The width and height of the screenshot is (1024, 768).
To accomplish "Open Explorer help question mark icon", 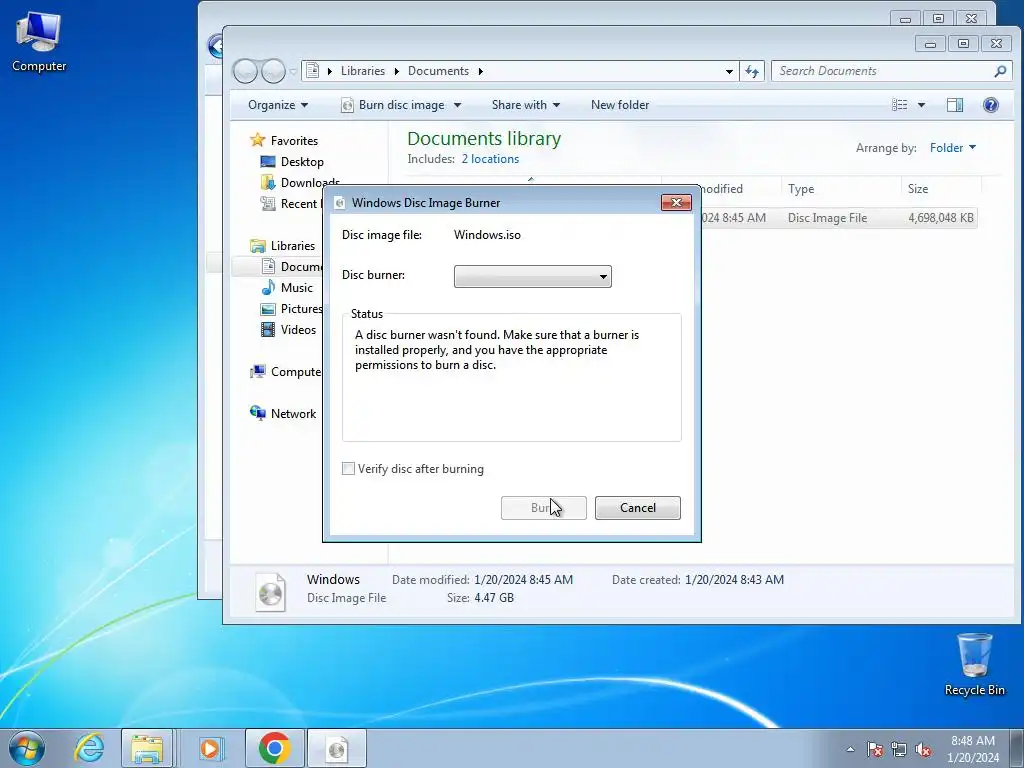I will coord(991,104).
